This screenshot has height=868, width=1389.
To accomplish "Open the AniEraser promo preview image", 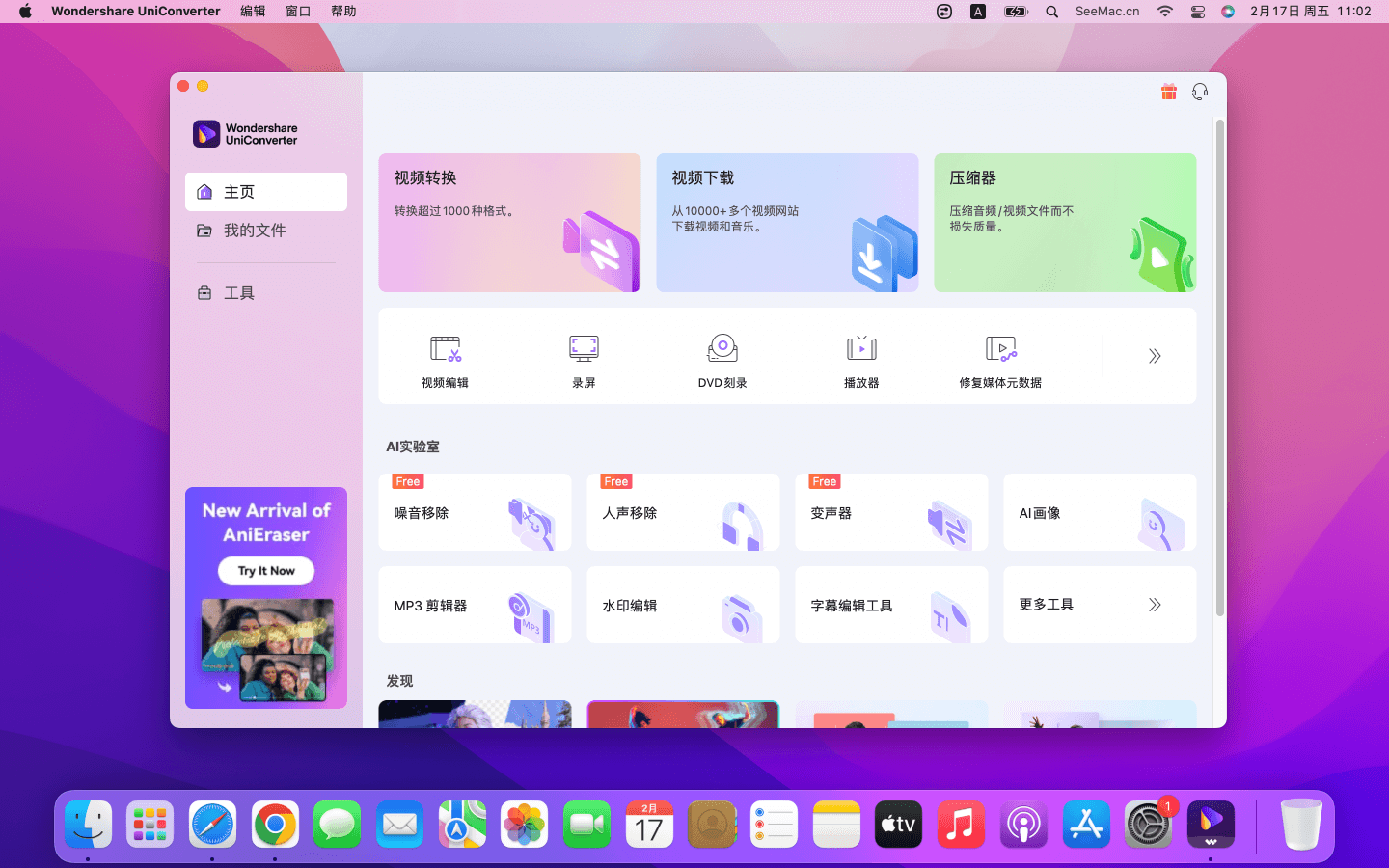I will (267, 650).
